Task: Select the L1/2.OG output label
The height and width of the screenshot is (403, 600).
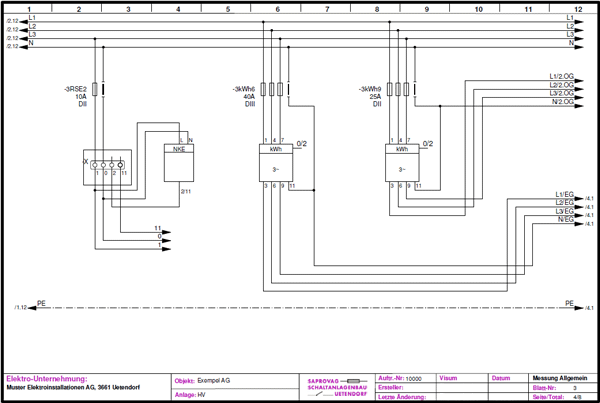Action: pos(561,77)
